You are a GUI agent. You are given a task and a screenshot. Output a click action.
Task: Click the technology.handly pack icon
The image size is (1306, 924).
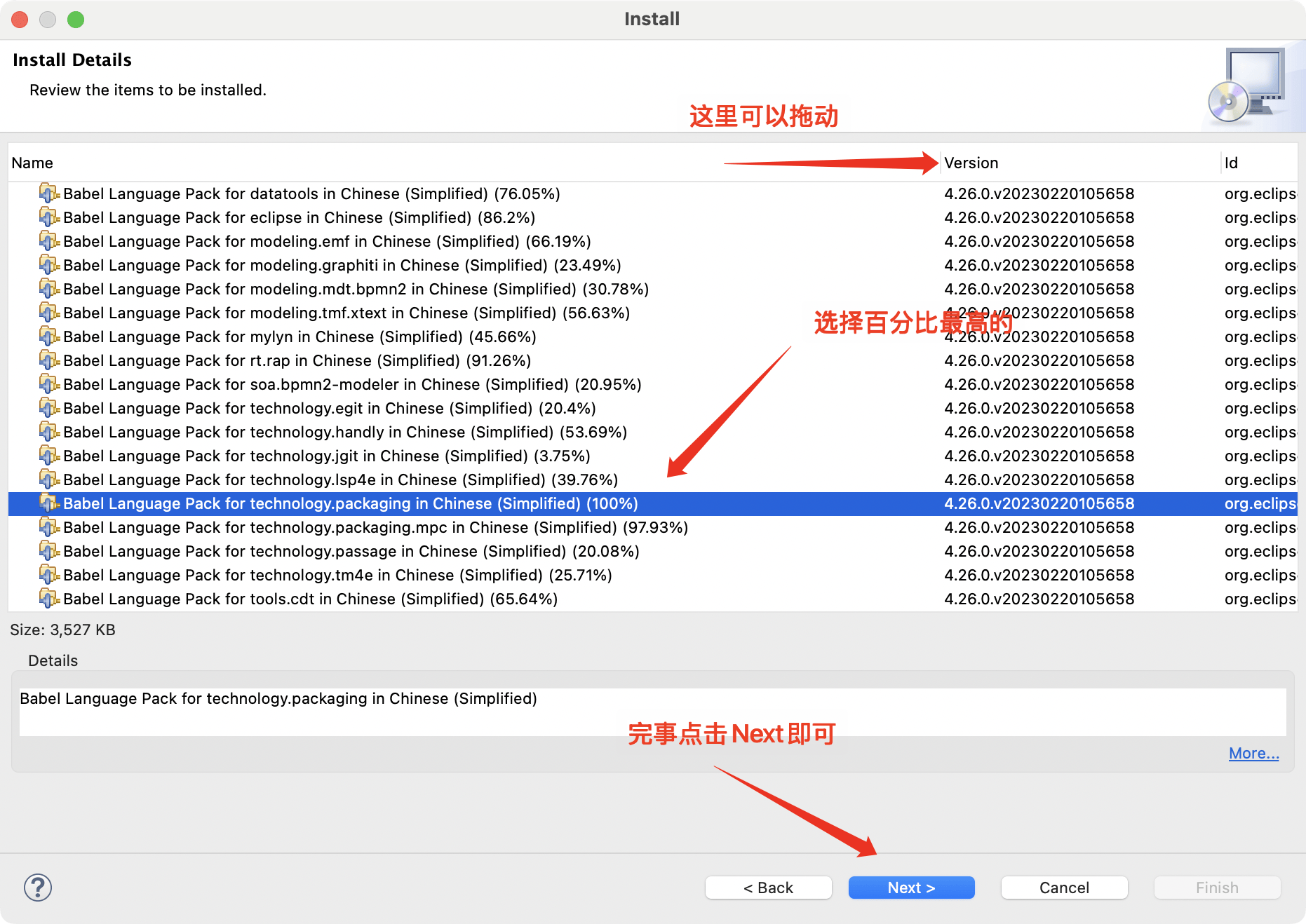click(x=48, y=431)
